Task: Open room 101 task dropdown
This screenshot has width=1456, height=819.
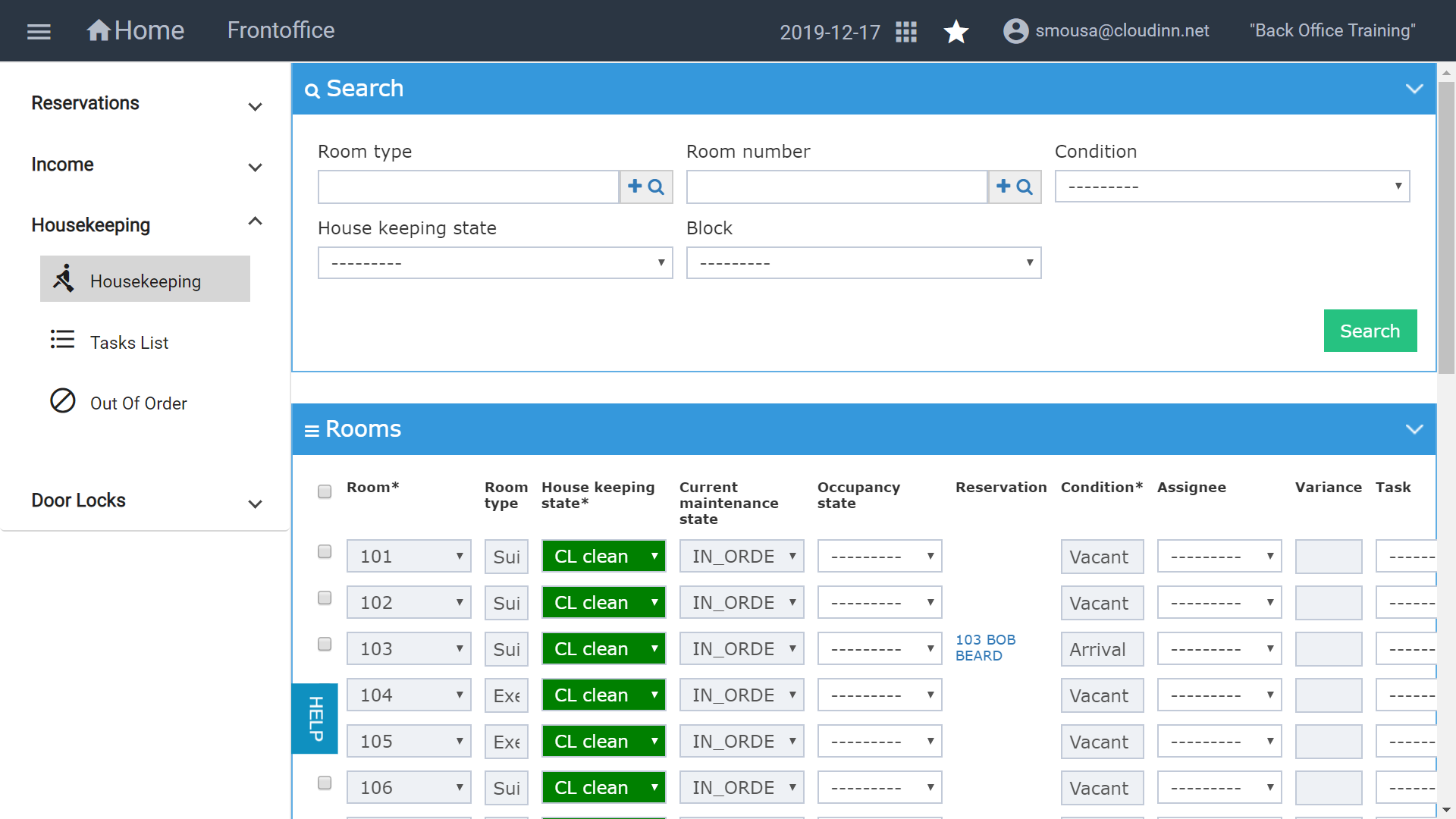Action: 1405,557
